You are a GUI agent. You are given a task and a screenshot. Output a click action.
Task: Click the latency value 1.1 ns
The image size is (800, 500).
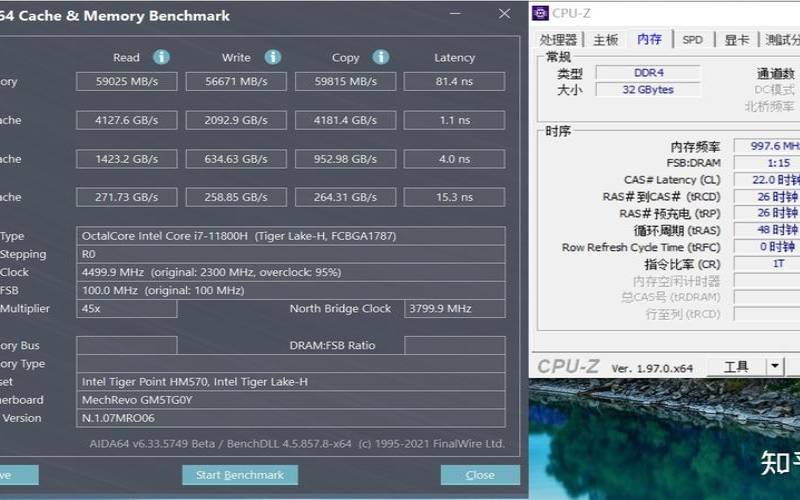pyautogui.click(x=454, y=120)
